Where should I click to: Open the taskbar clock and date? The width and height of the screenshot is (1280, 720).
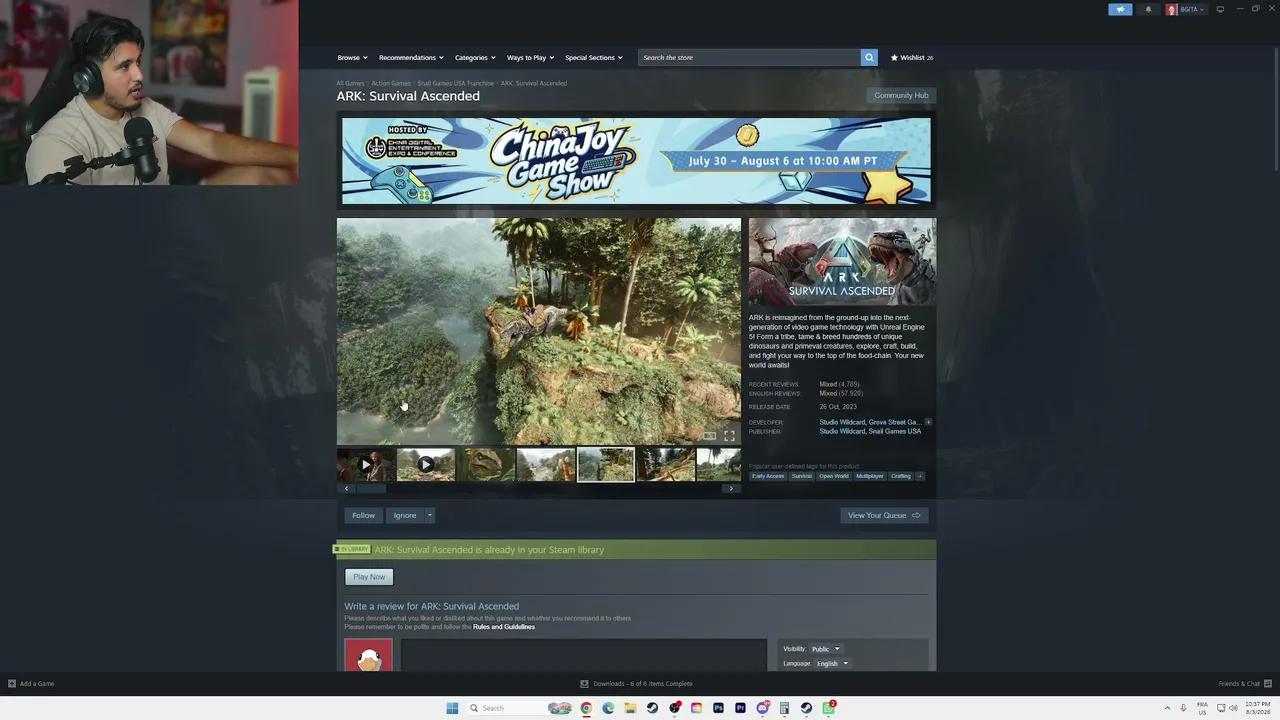tap(1257, 708)
